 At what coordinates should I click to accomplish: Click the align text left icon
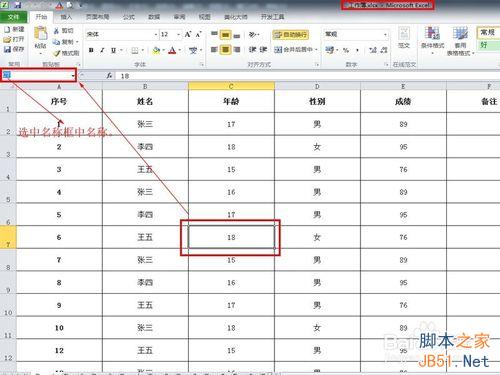tap(214, 50)
